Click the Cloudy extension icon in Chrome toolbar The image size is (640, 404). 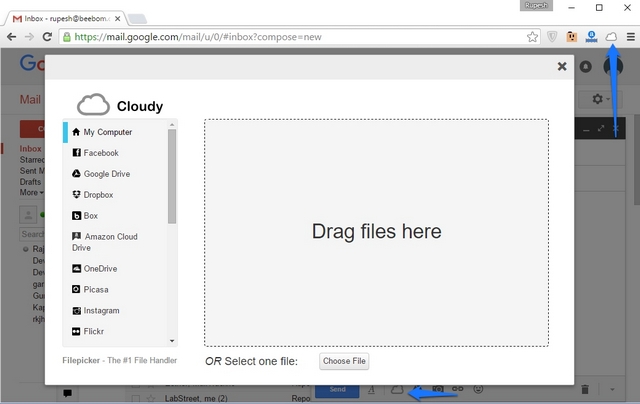click(x=611, y=37)
